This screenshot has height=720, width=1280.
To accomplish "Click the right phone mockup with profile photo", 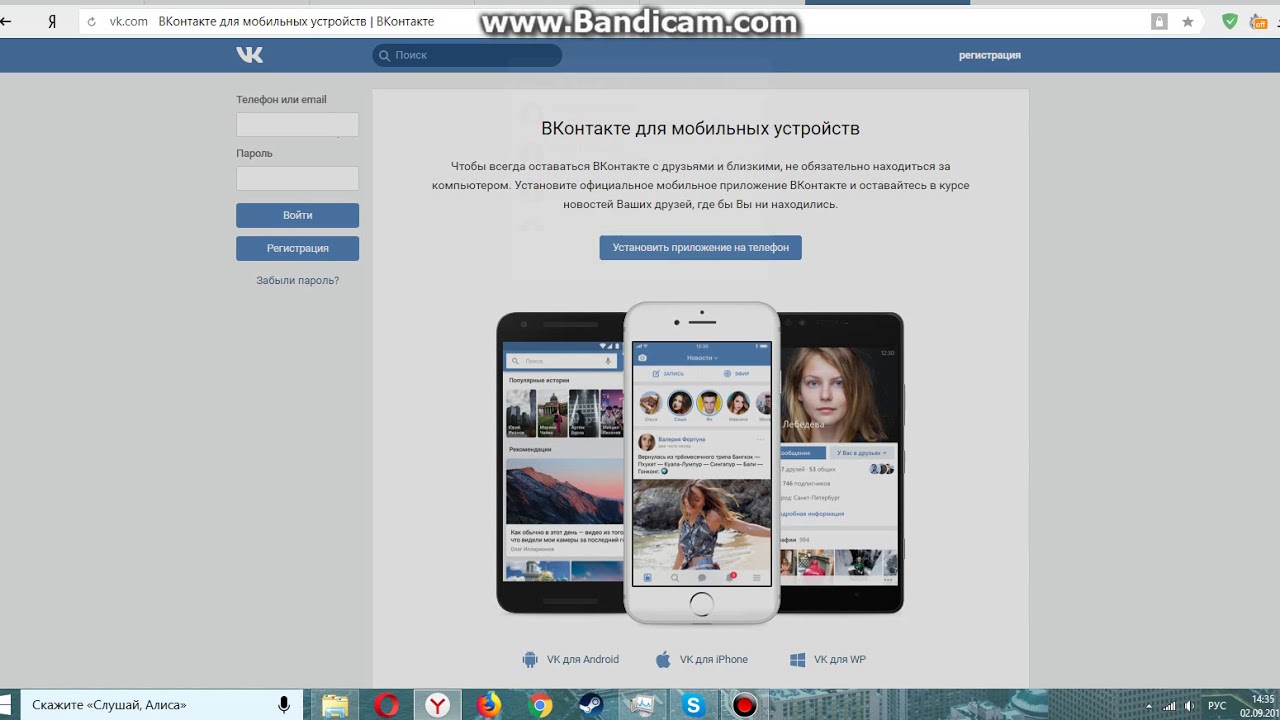I will [x=840, y=463].
